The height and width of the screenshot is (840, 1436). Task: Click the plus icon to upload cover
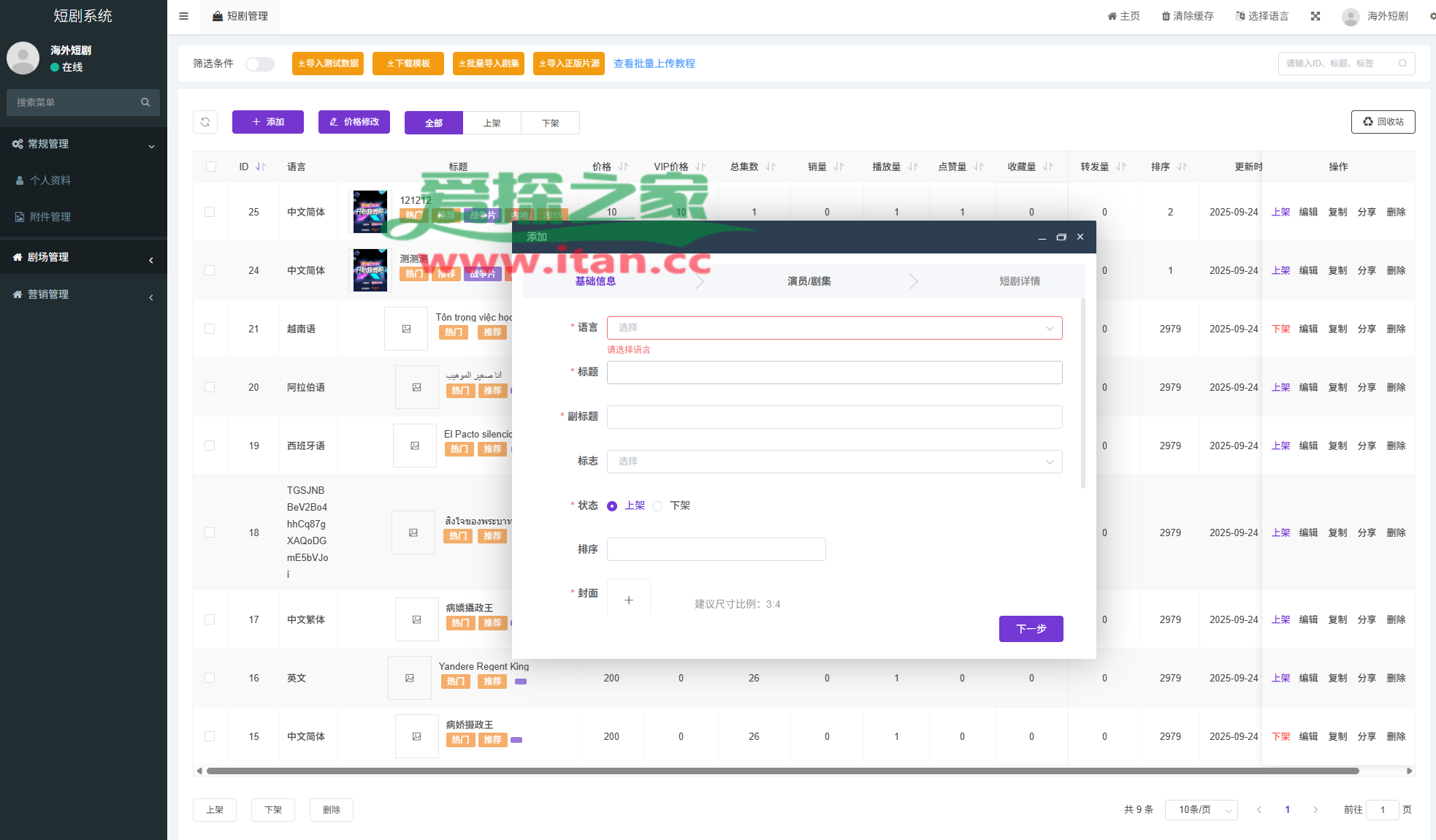point(628,600)
